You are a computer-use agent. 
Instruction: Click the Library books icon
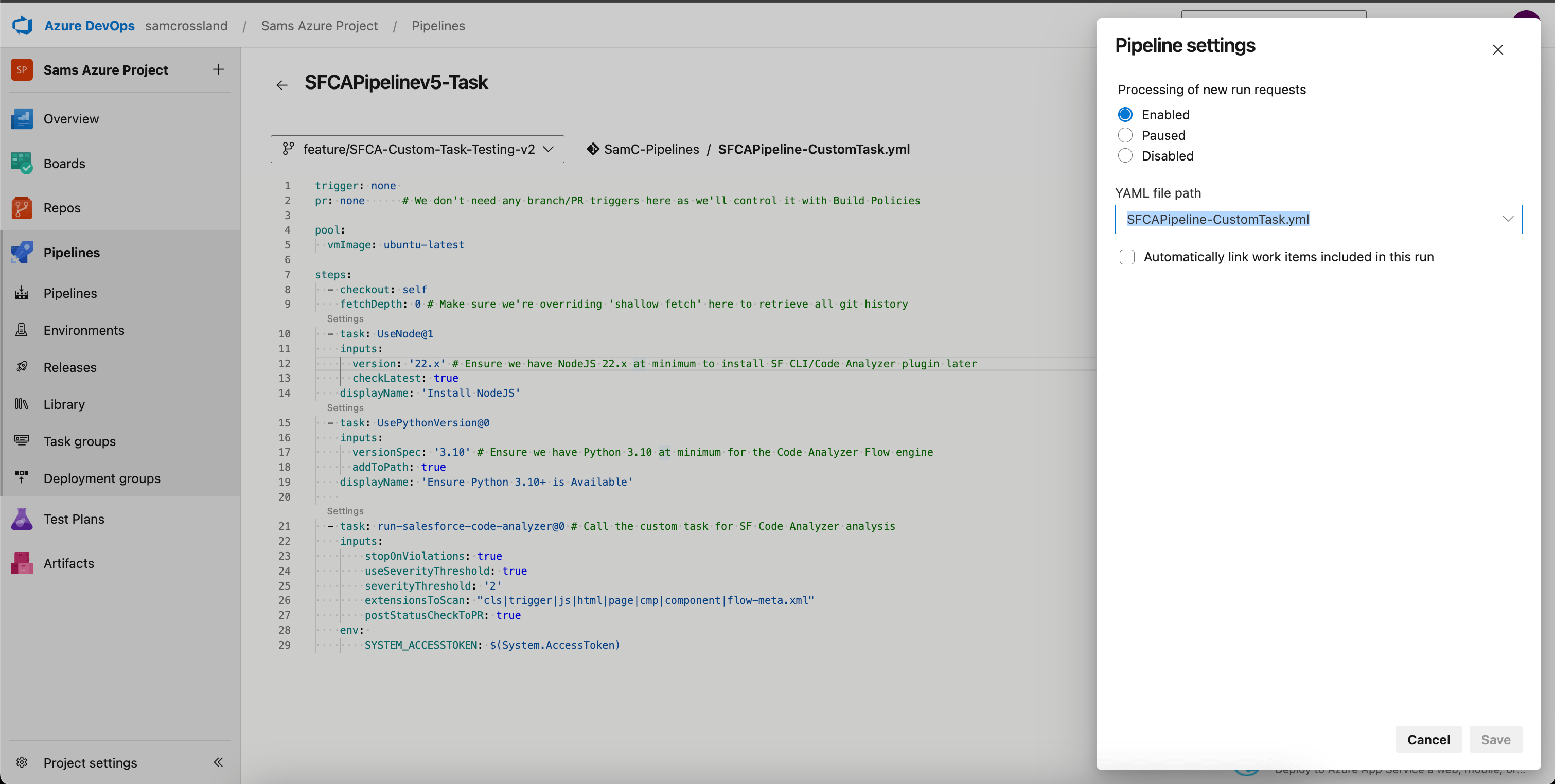pyautogui.click(x=22, y=404)
